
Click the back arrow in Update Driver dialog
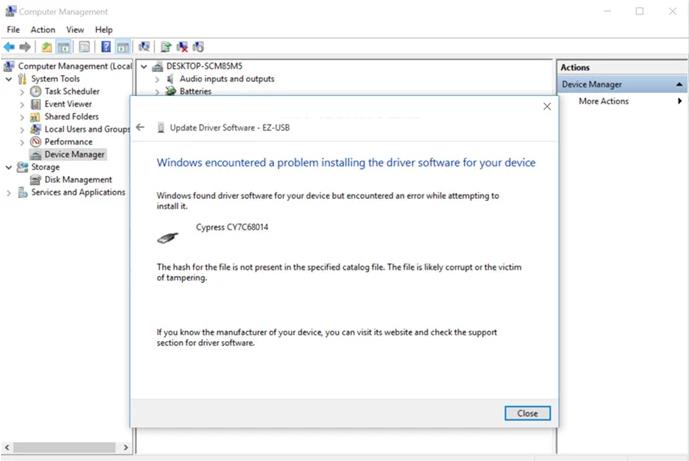click(x=140, y=127)
